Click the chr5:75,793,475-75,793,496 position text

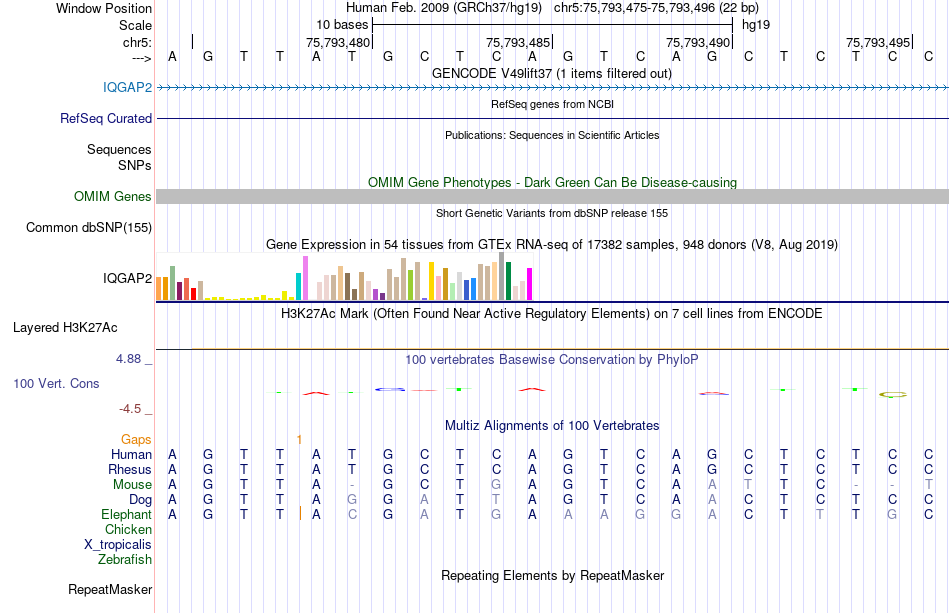click(656, 8)
